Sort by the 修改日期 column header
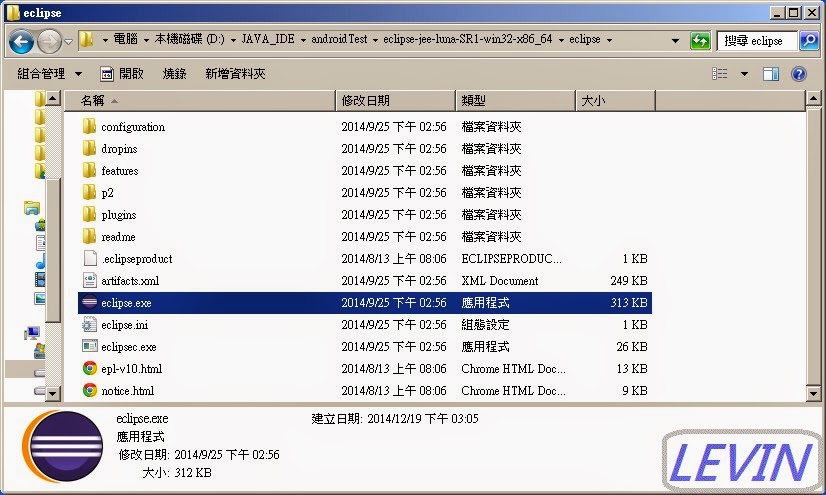 (x=396, y=101)
